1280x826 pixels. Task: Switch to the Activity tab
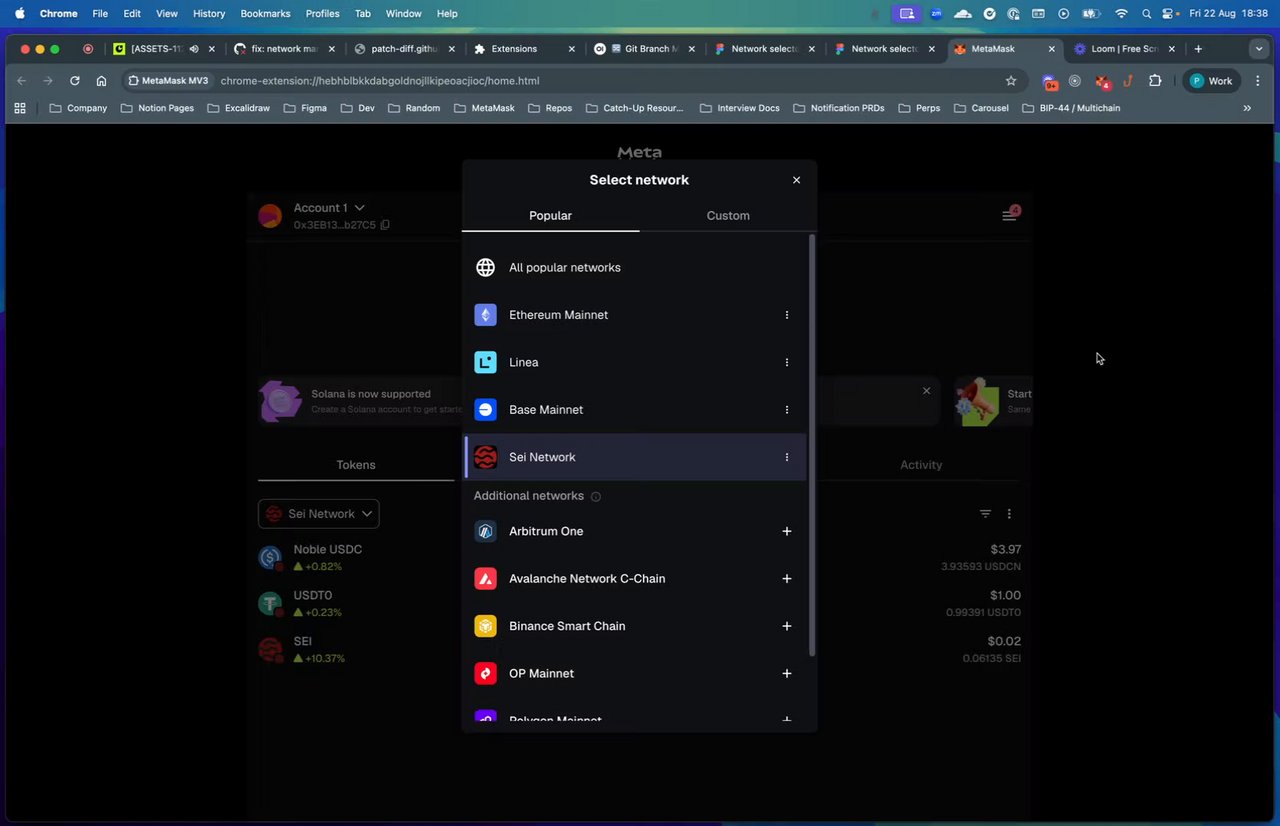[921, 465]
